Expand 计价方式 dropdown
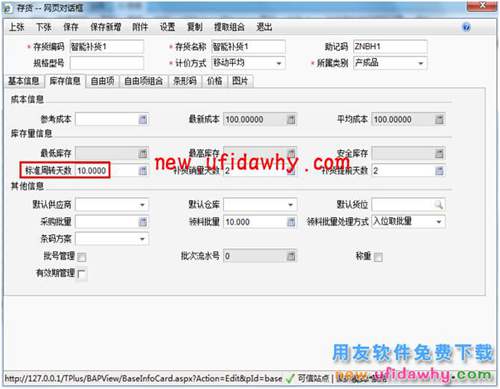Screen dimensions: 500x389 [x=279, y=63]
